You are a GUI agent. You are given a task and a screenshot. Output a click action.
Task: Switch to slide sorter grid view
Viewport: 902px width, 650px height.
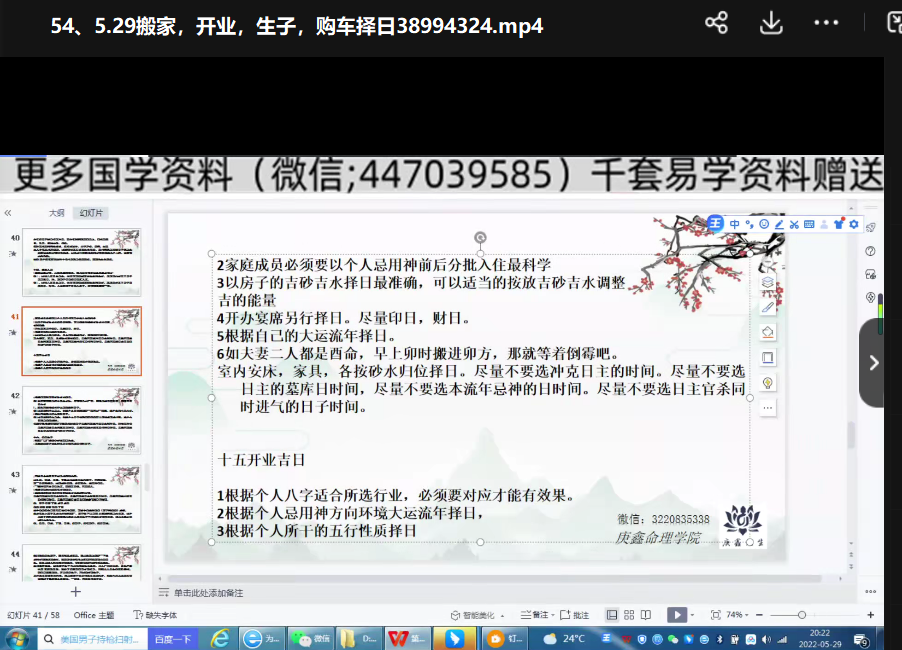pyautogui.click(x=628, y=614)
